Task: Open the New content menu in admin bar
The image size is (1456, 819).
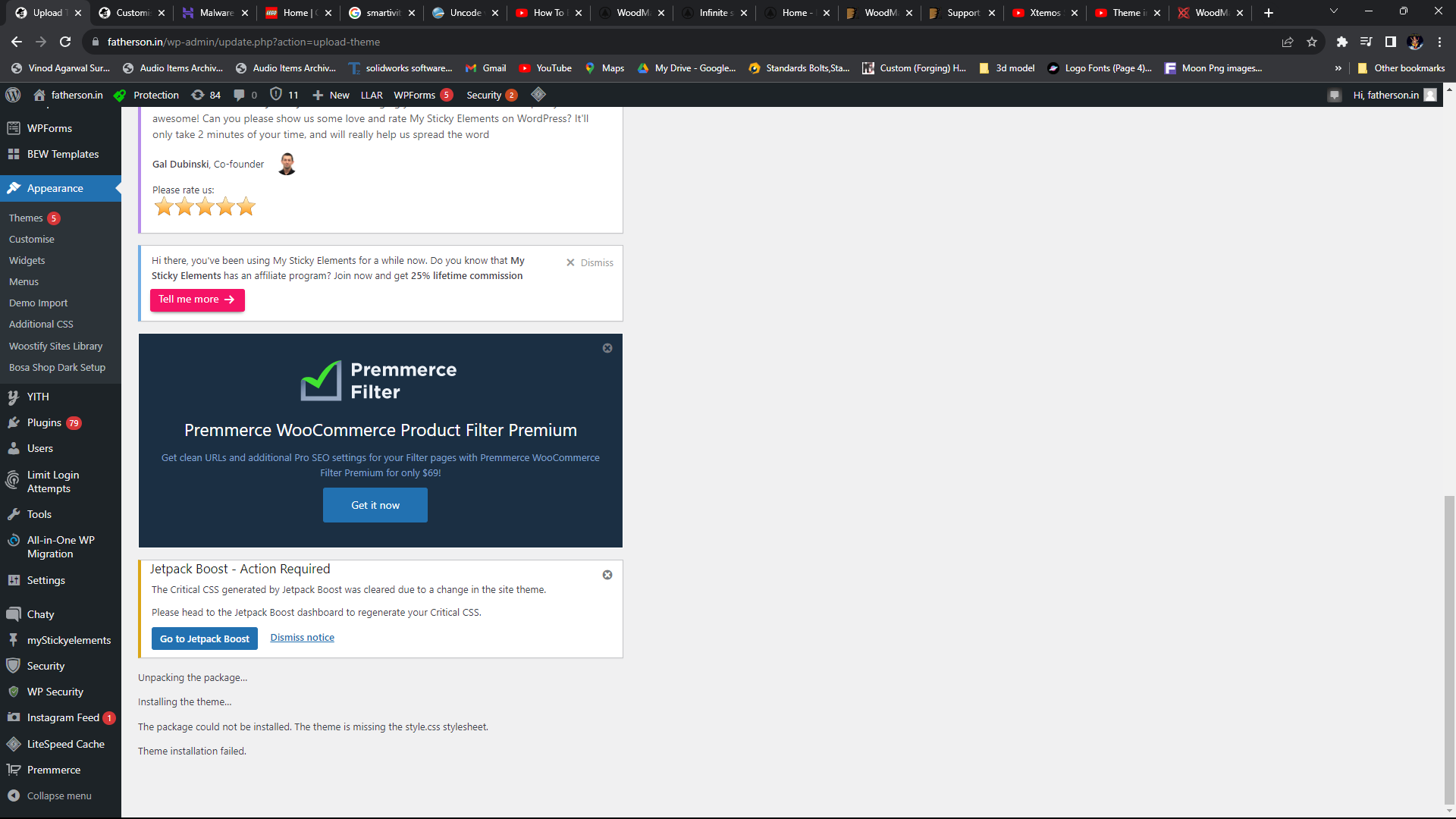Action: [331, 95]
